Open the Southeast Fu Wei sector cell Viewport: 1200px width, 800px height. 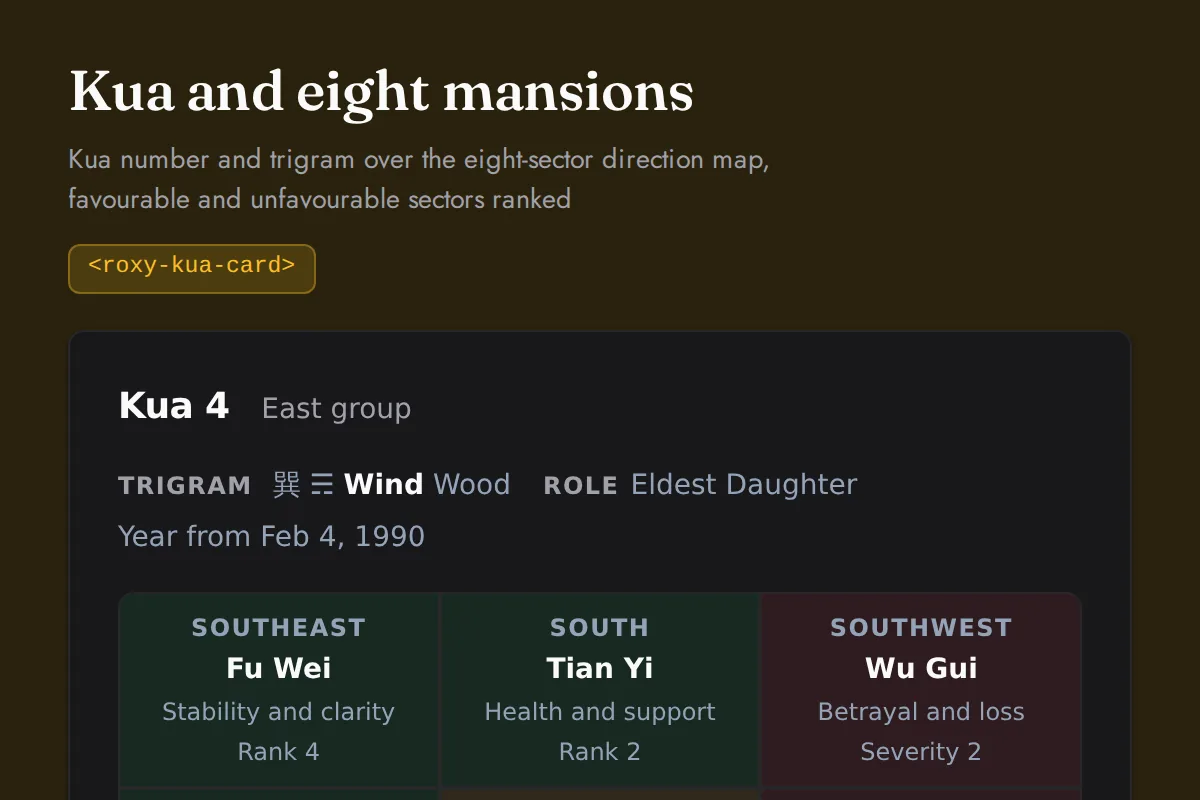(279, 690)
